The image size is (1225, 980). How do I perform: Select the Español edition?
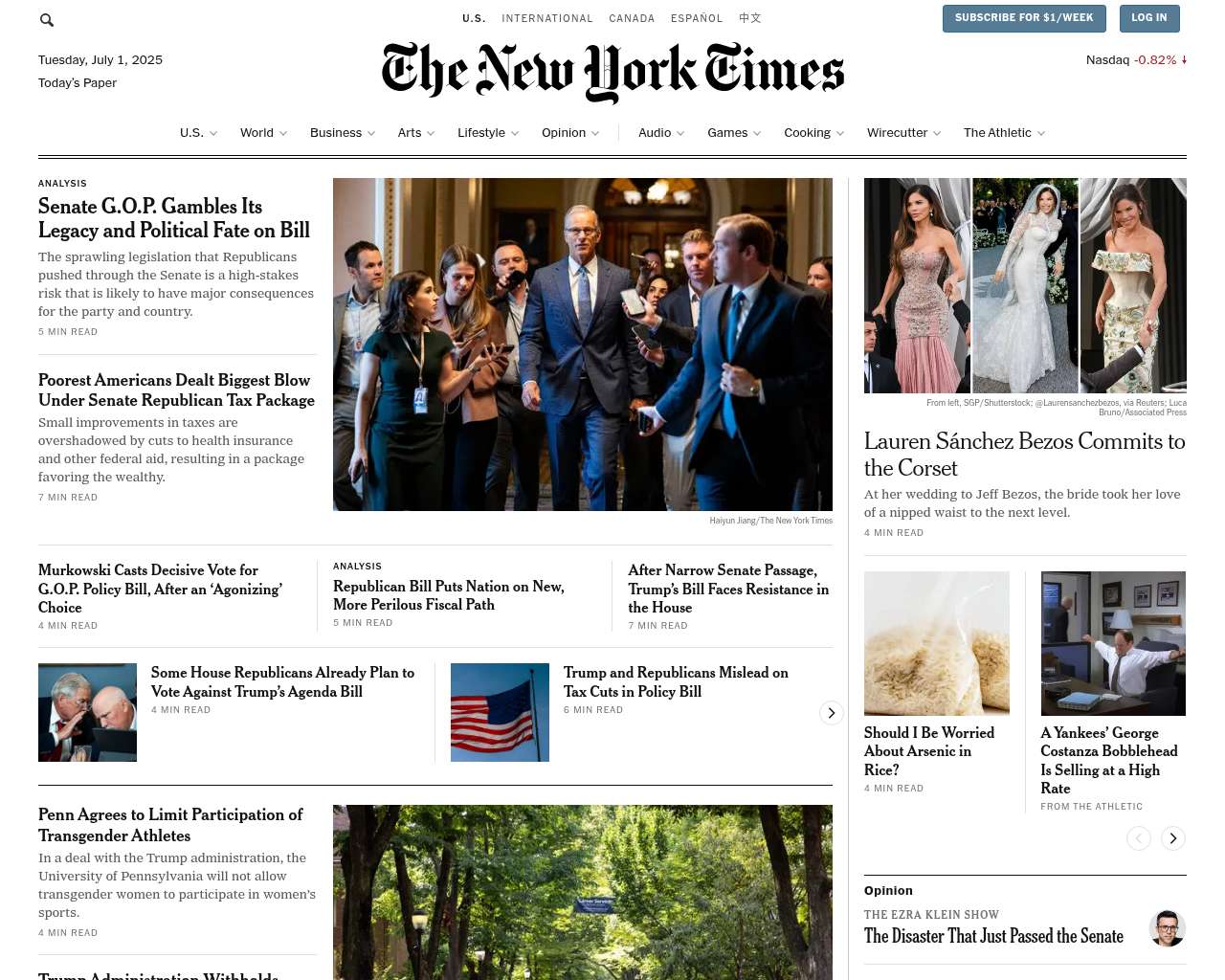click(x=697, y=18)
